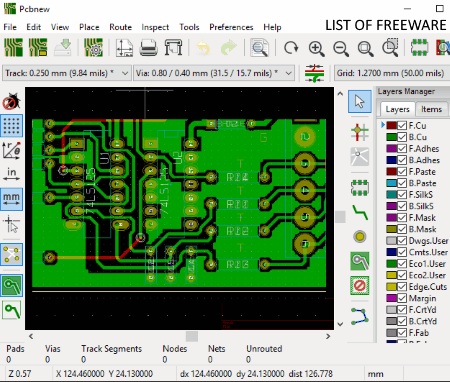This screenshot has width=450, height=382.
Task: Click the Zoom Out magnifier icon
Action: pos(341,48)
